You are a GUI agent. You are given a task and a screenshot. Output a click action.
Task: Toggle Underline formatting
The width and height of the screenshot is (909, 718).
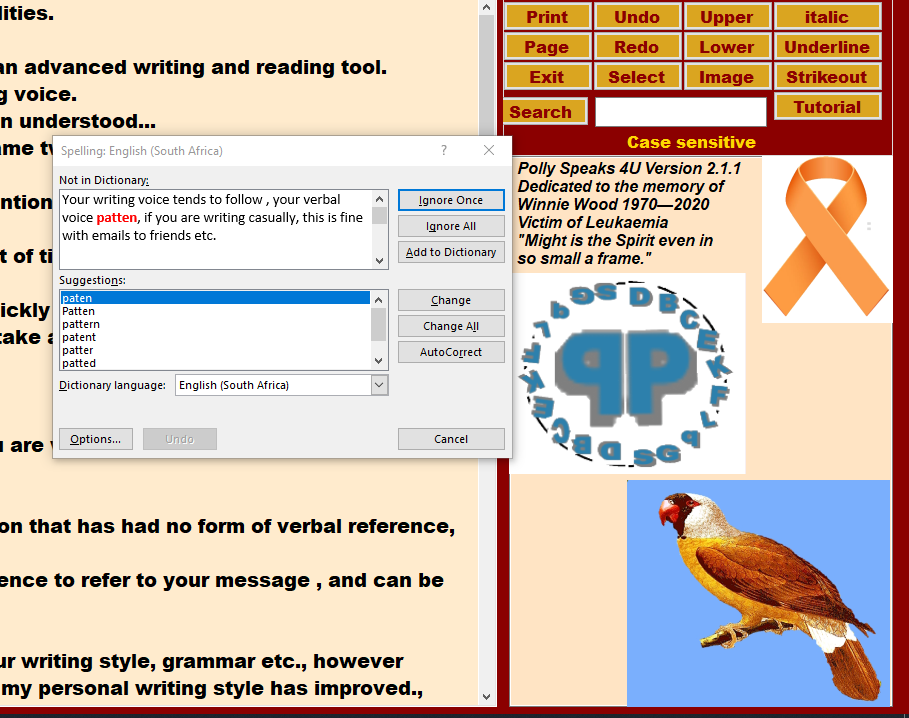click(826, 47)
